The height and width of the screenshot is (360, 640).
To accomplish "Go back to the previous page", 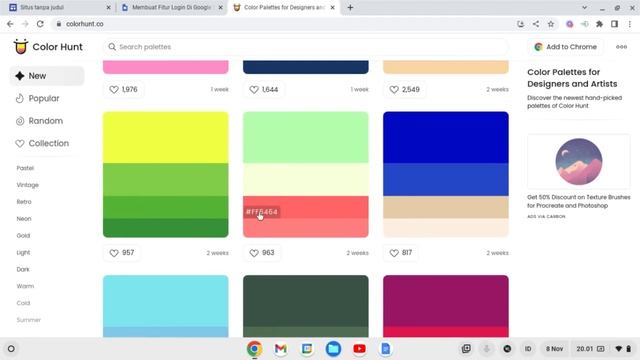I will click(x=10, y=24).
